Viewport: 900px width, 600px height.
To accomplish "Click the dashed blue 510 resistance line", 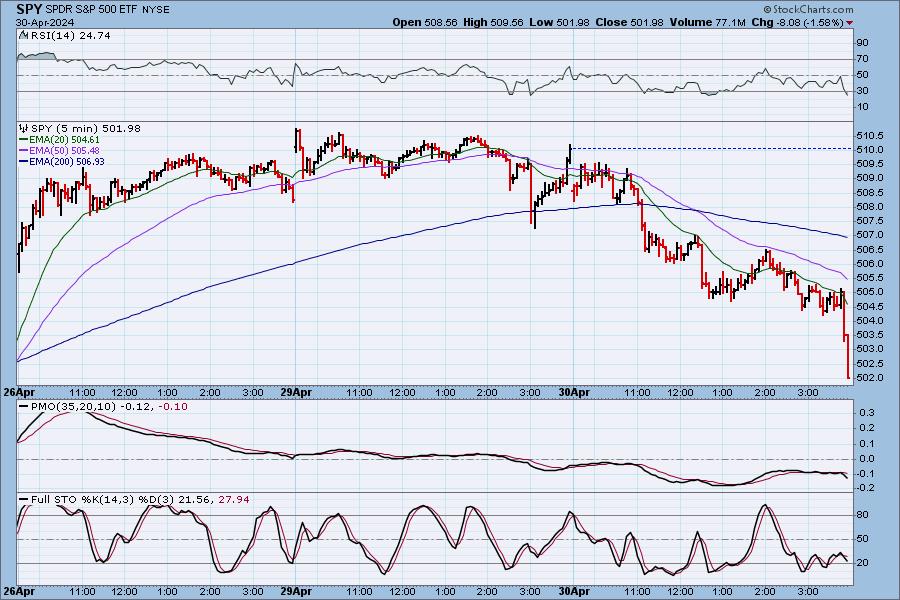I will click(x=712, y=149).
